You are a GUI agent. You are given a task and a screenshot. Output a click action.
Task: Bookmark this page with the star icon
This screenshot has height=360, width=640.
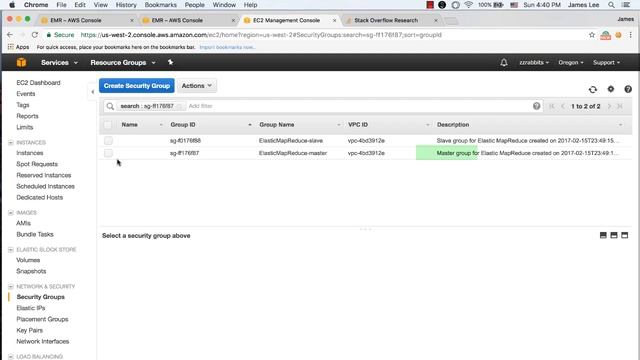click(x=591, y=35)
